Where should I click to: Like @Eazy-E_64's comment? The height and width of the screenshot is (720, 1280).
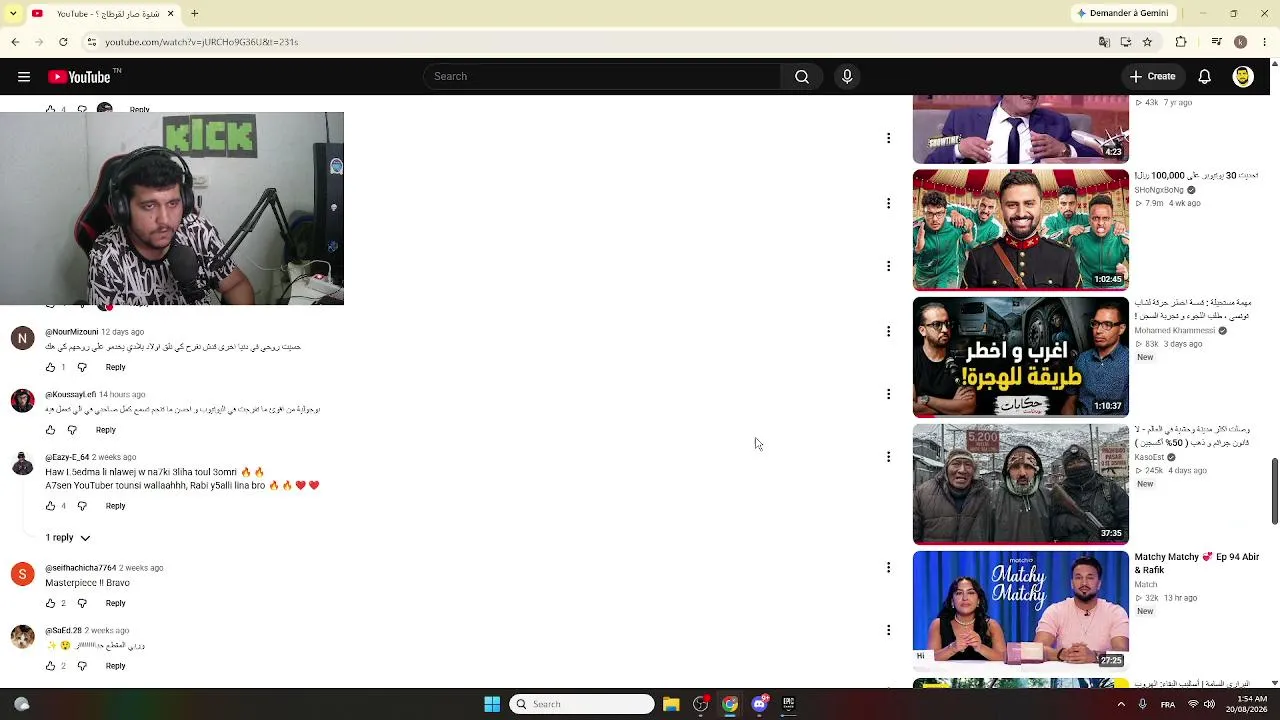pyautogui.click(x=50, y=506)
